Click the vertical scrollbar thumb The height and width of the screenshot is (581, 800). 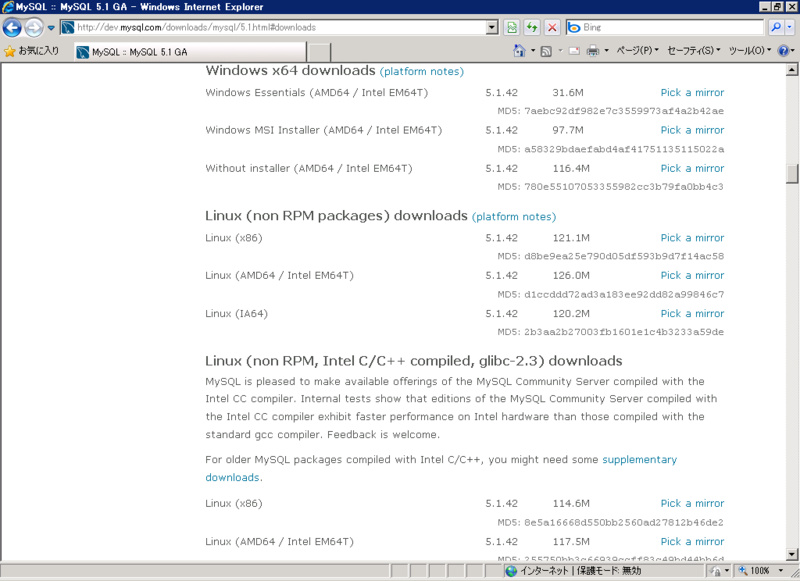click(x=792, y=173)
